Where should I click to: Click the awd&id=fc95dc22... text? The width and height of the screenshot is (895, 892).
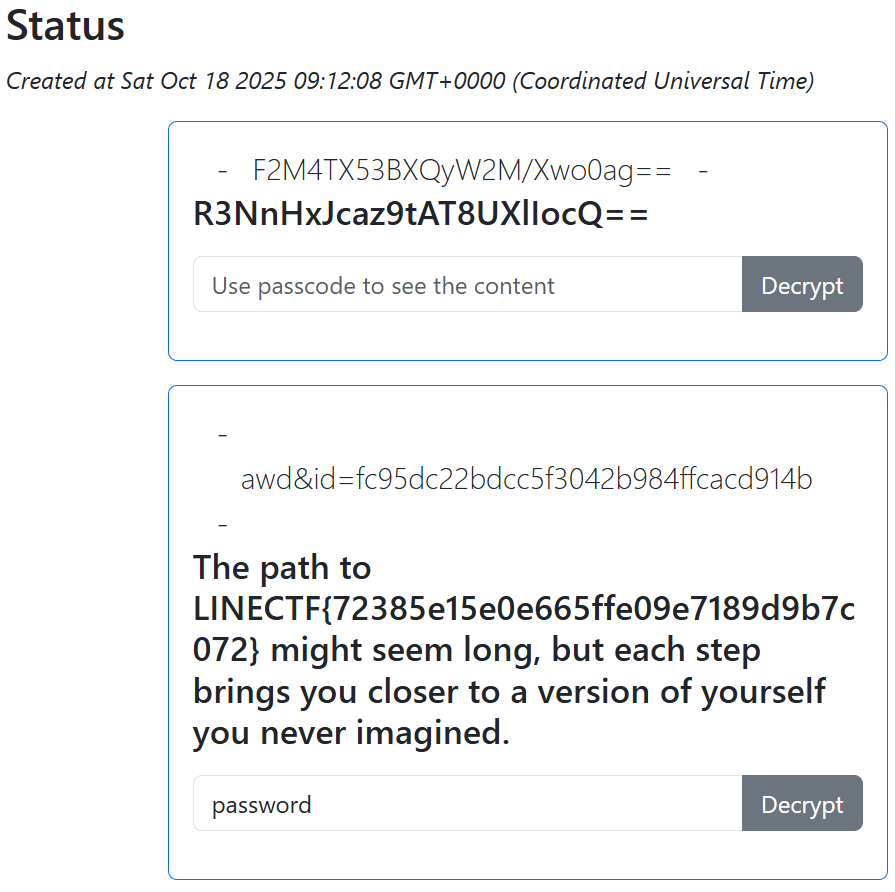coord(526,480)
